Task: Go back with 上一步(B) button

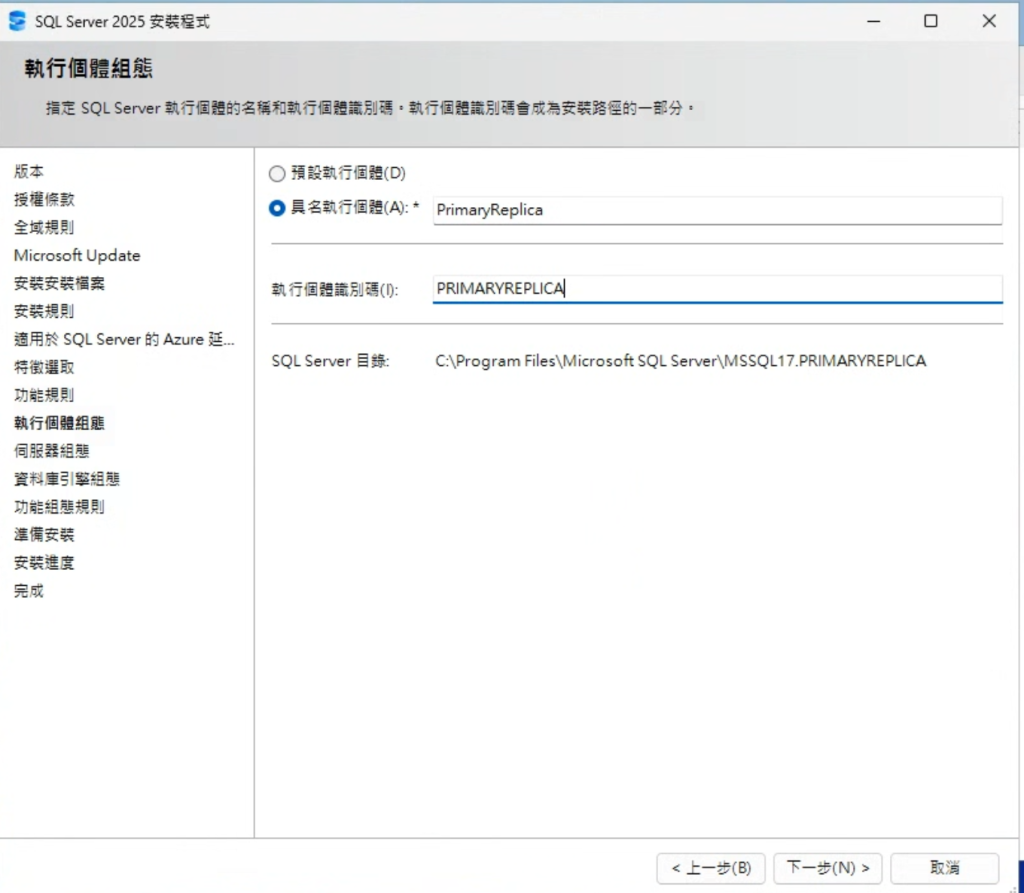Action: pyautogui.click(x=711, y=868)
